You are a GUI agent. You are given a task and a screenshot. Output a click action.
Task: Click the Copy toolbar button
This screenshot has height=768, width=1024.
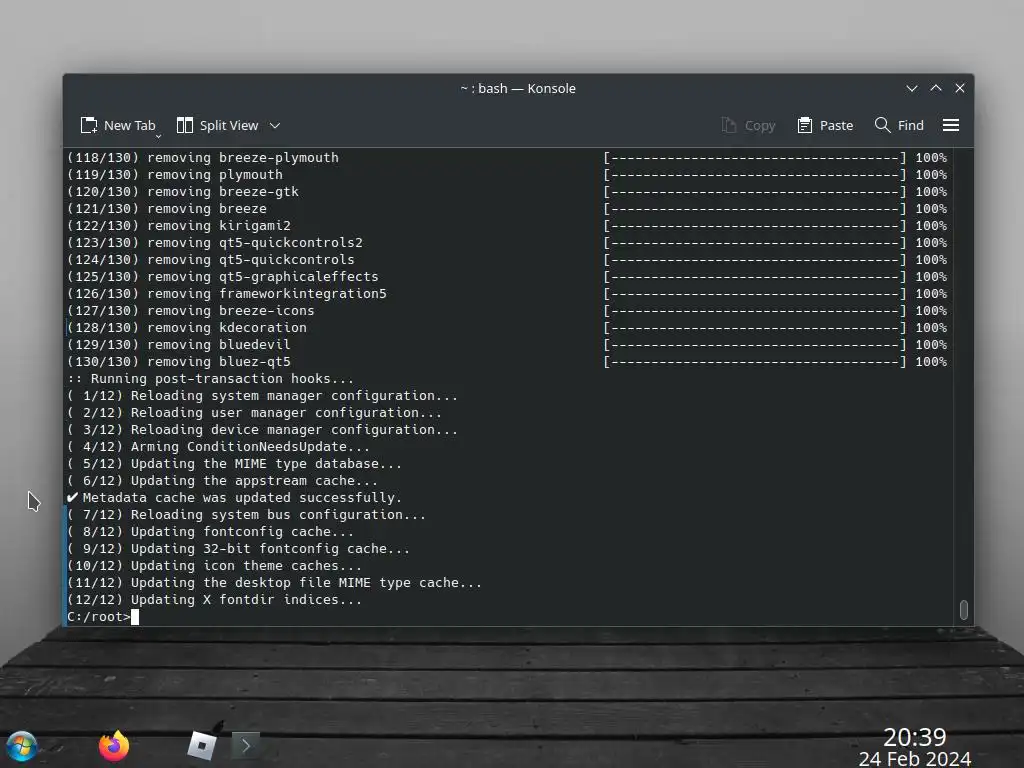748,125
